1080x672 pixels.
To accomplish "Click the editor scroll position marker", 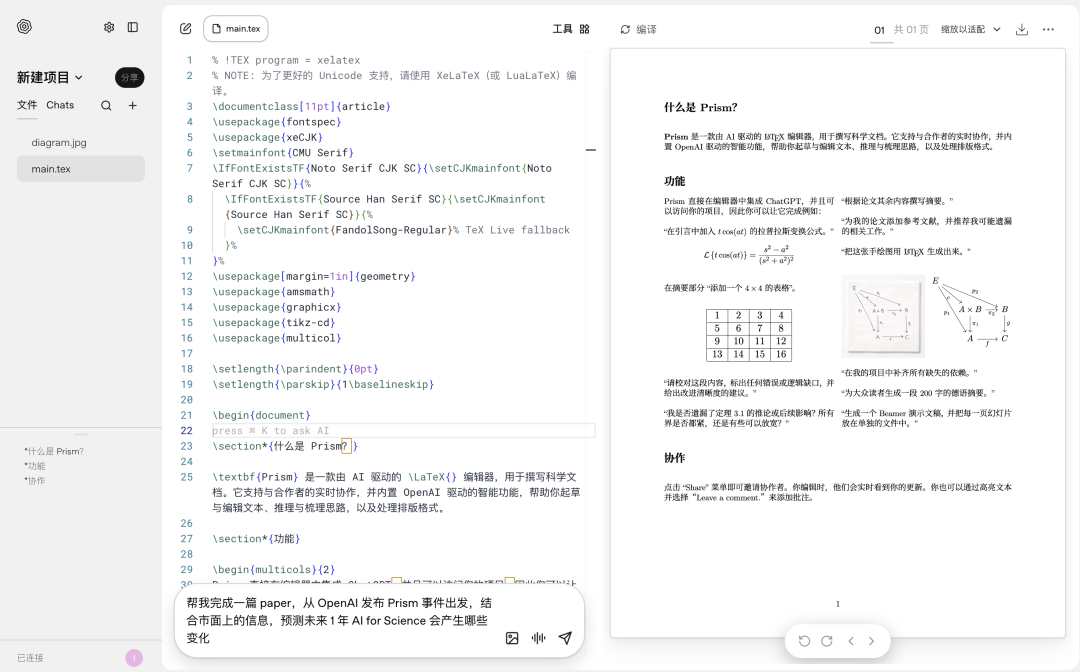I will click(x=591, y=150).
